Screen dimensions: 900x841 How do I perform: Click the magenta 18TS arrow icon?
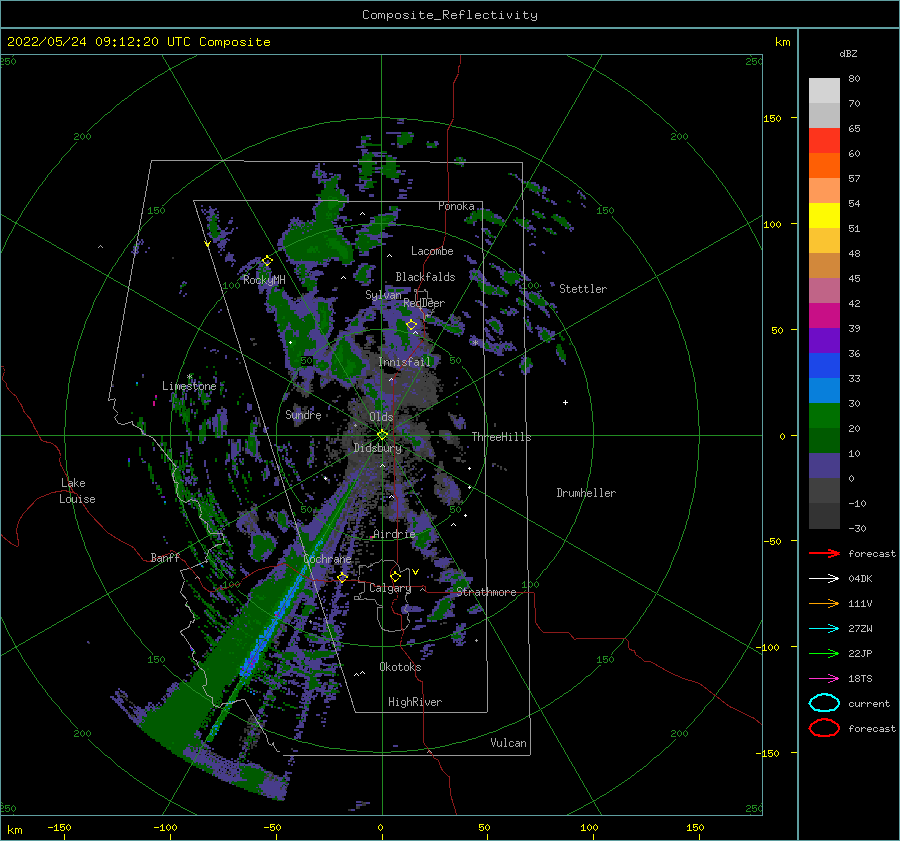click(x=824, y=679)
